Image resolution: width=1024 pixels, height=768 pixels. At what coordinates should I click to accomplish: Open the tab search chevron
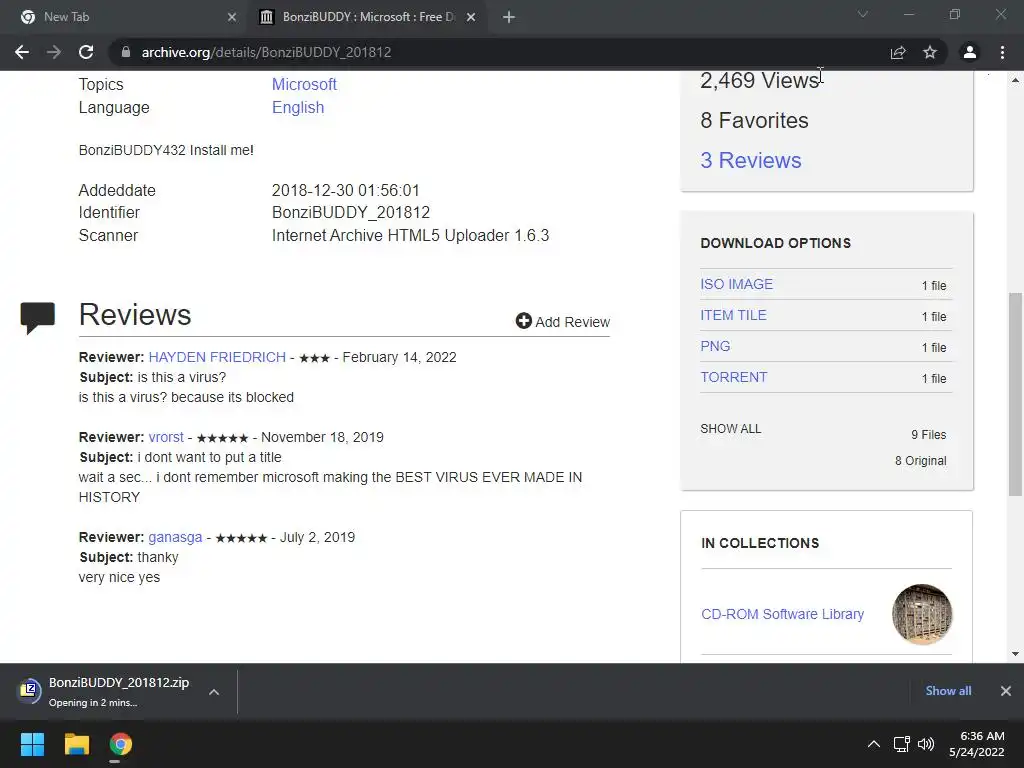pos(863,14)
